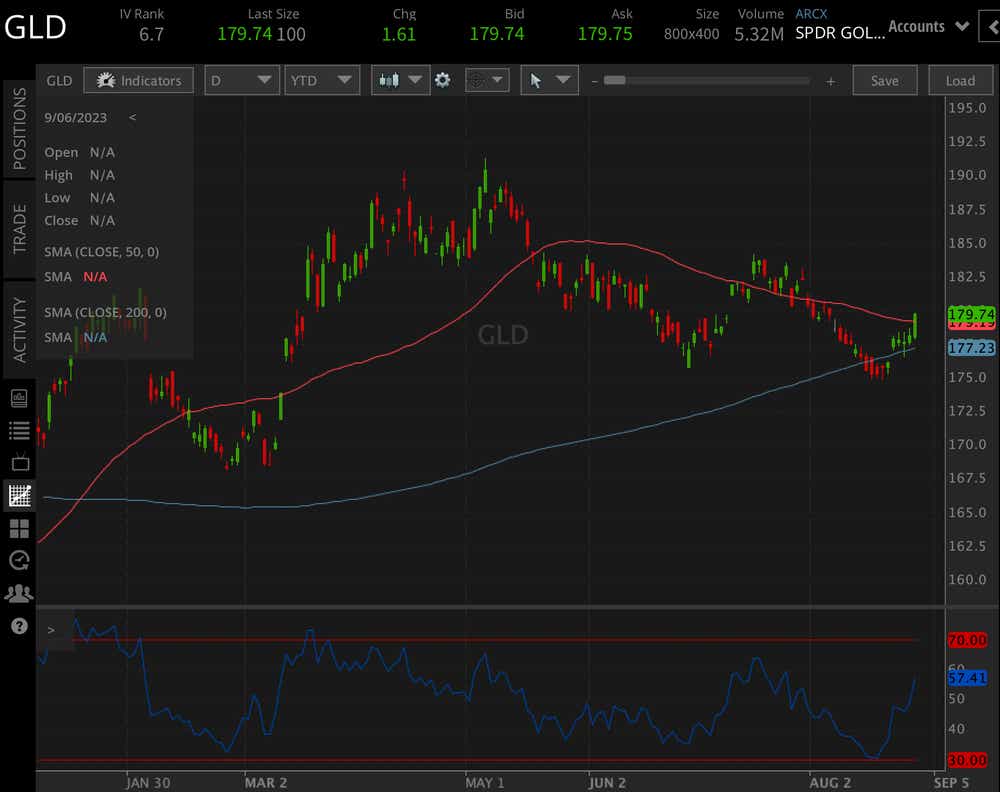Open the clock history sidebar icon
The height and width of the screenshot is (792, 1000).
click(20, 561)
